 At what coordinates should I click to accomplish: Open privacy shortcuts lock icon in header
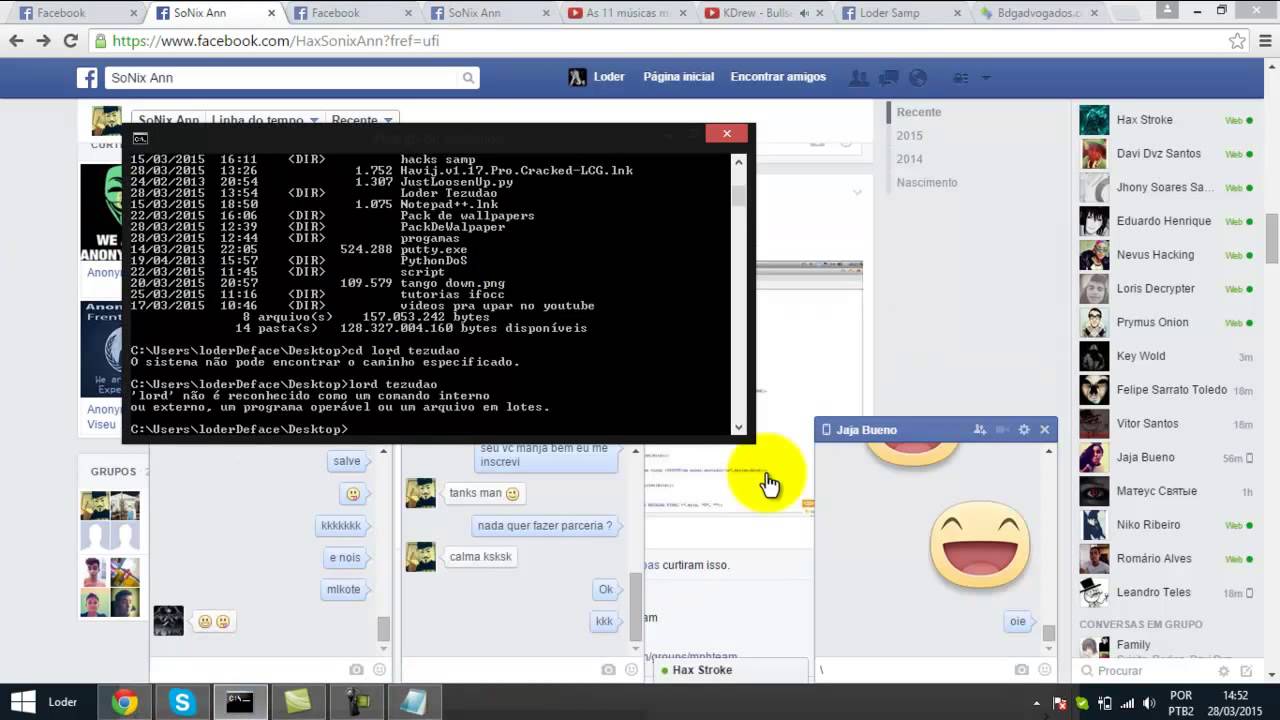tap(961, 78)
